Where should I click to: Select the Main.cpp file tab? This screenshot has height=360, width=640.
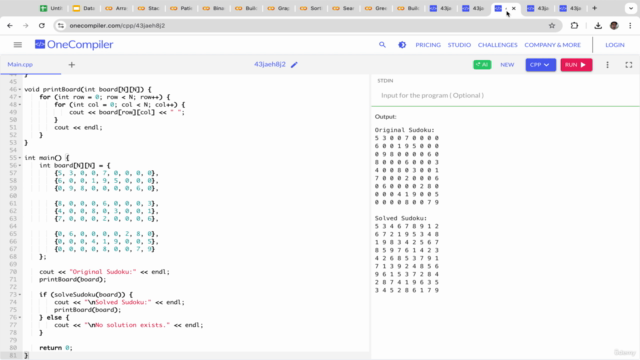pos(20,64)
